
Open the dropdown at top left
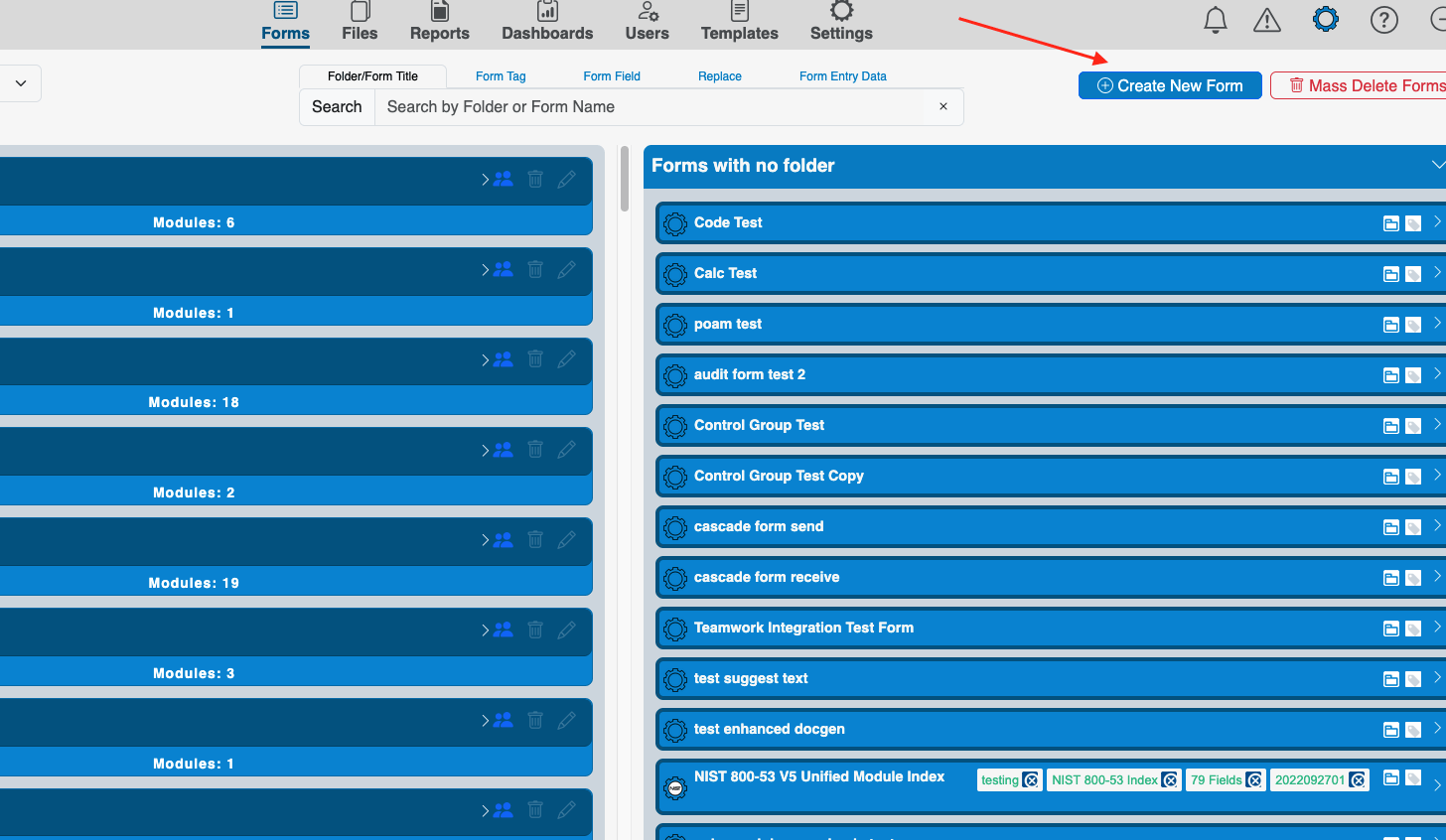[21, 83]
